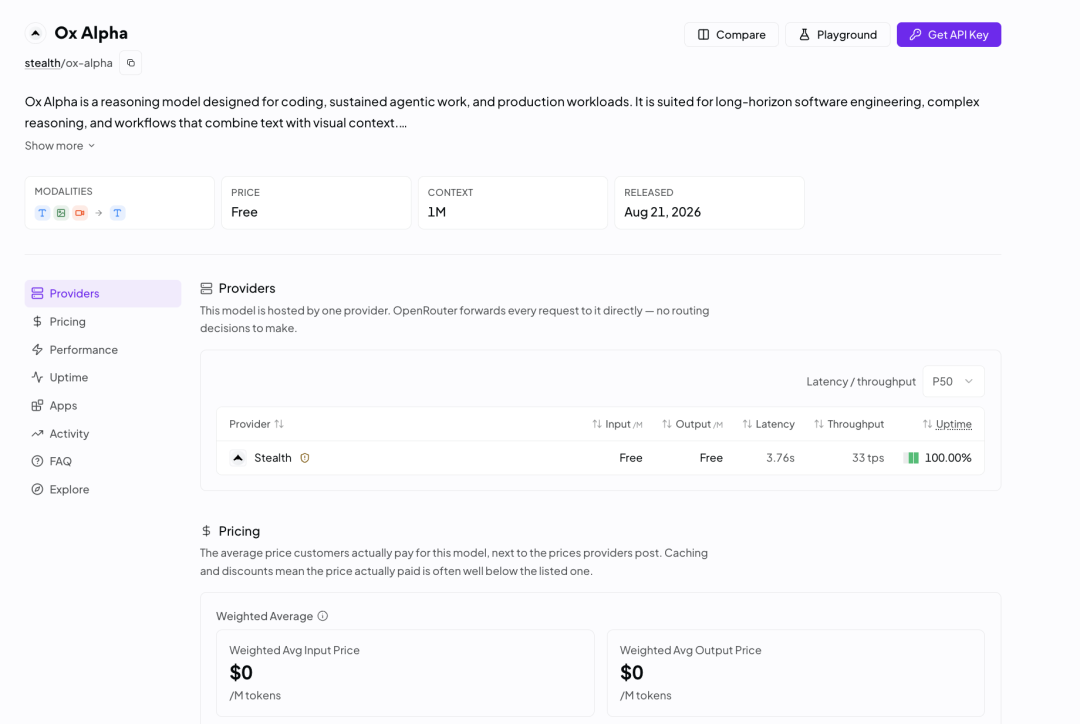Open the P50 latency/throughput dropdown
Viewport: 1080px width, 724px height.
(x=953, y=381)
